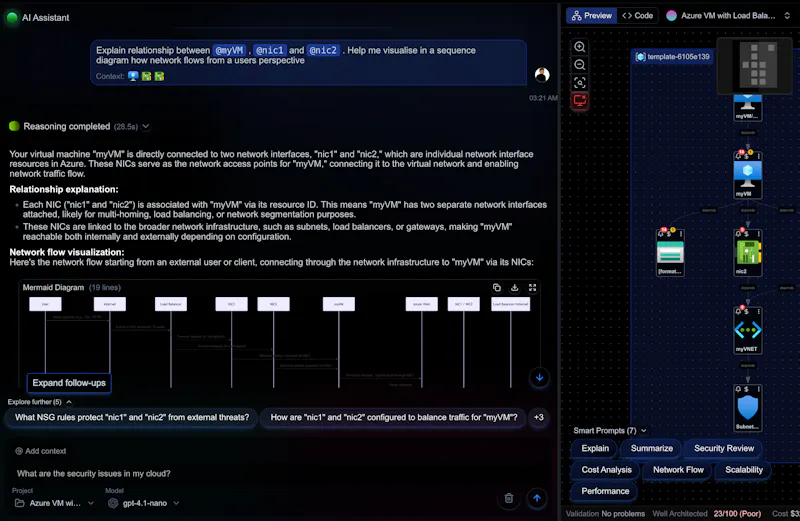This screenshot has width=800, height=521.
Task: Click the Well Architected 23/100 (Poor) score
Action: click(706, 514)
